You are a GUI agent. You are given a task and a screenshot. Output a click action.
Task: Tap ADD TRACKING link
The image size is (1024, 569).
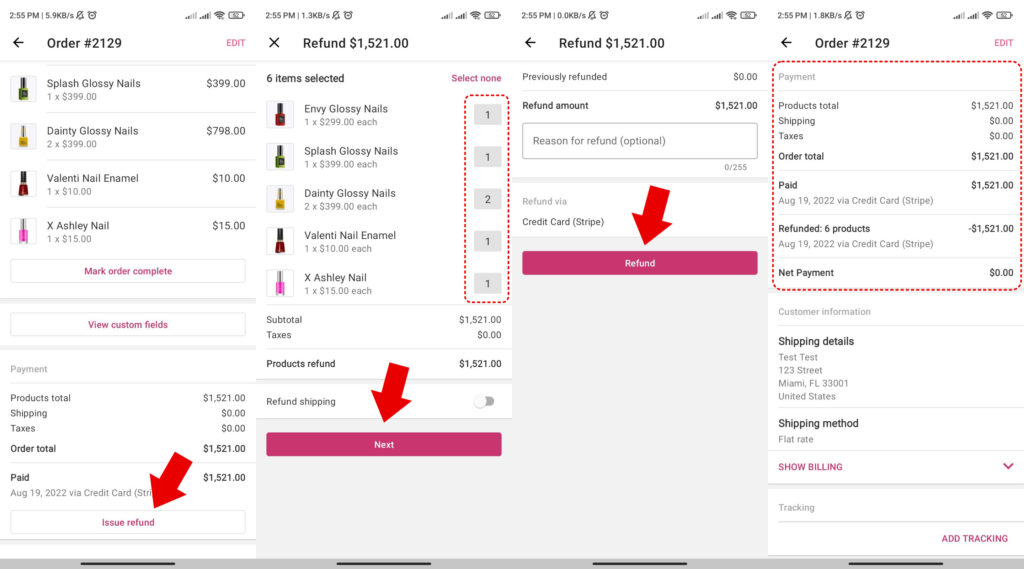click(x=974, y=538)
